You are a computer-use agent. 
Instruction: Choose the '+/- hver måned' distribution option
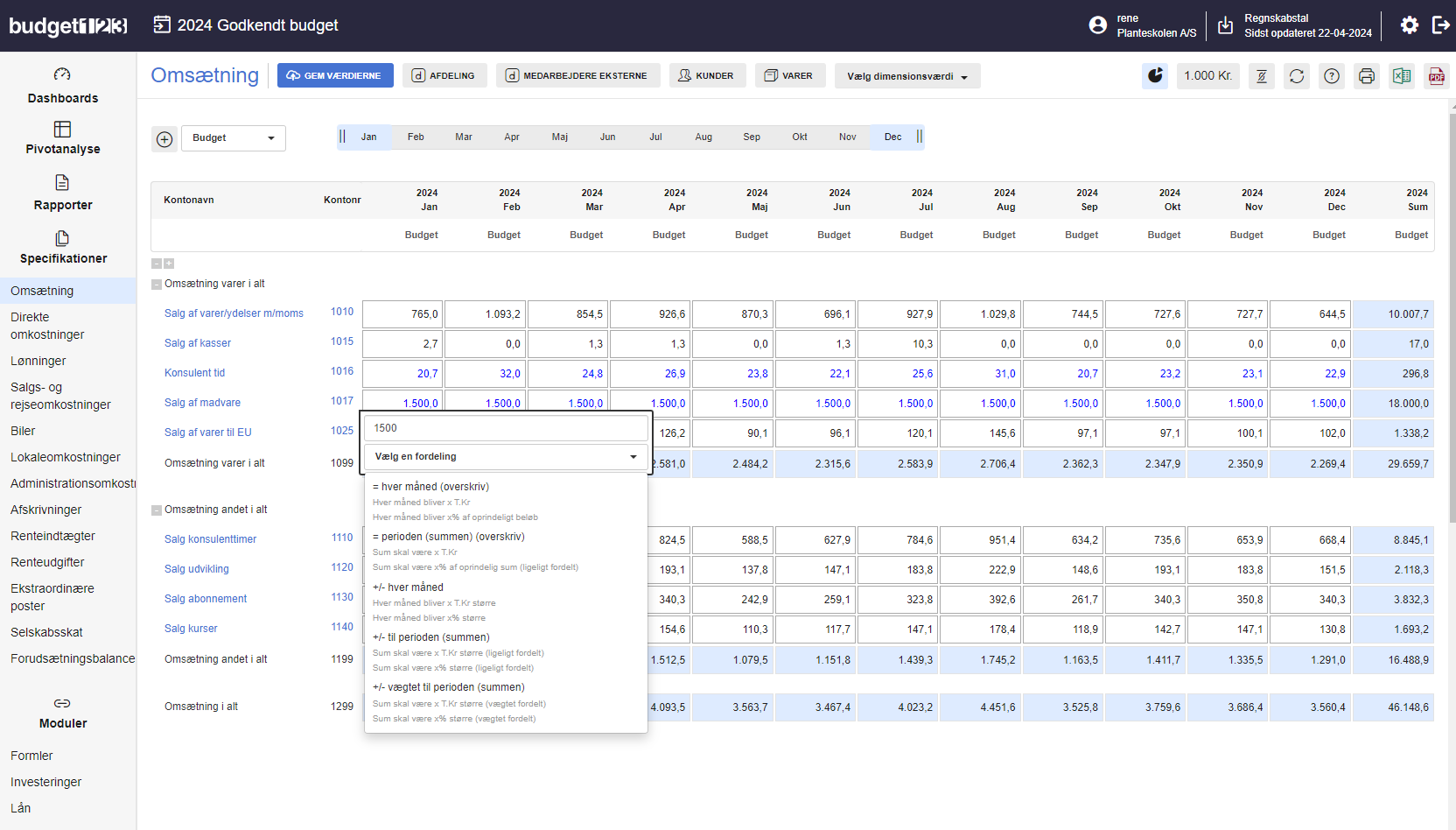(x=409, y=587)
